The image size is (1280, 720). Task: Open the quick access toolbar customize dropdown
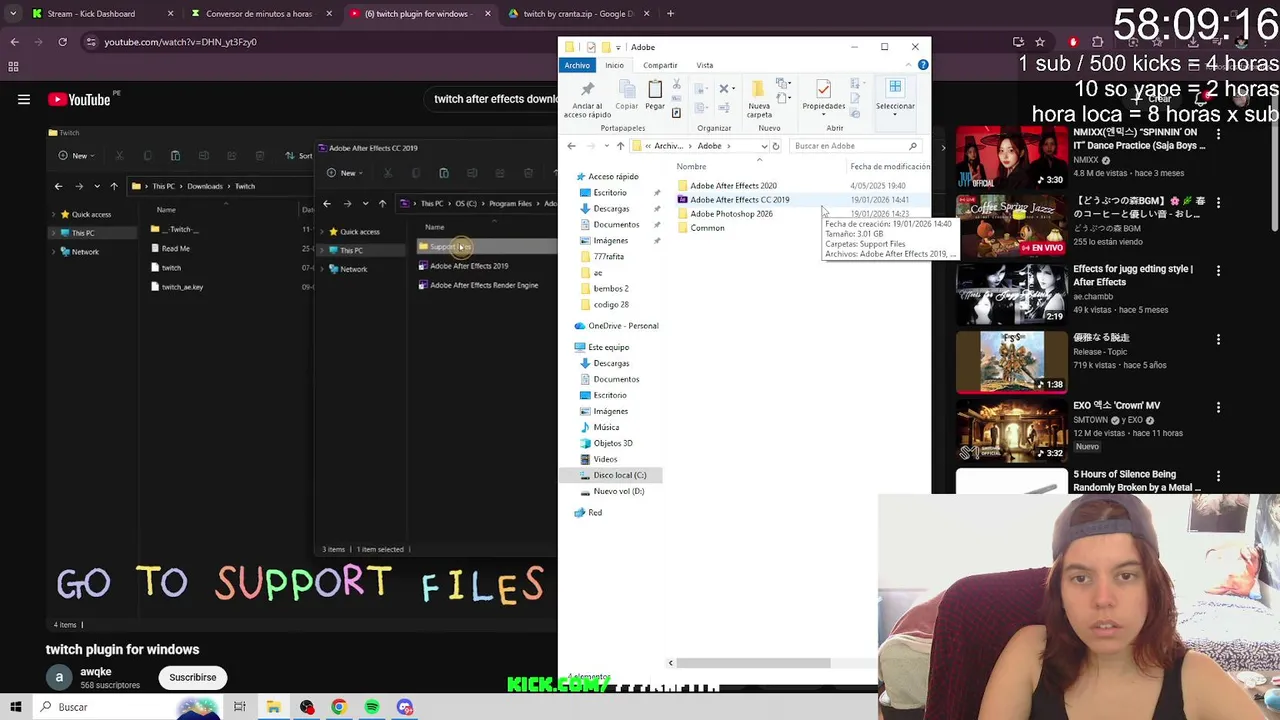point(619,47)
